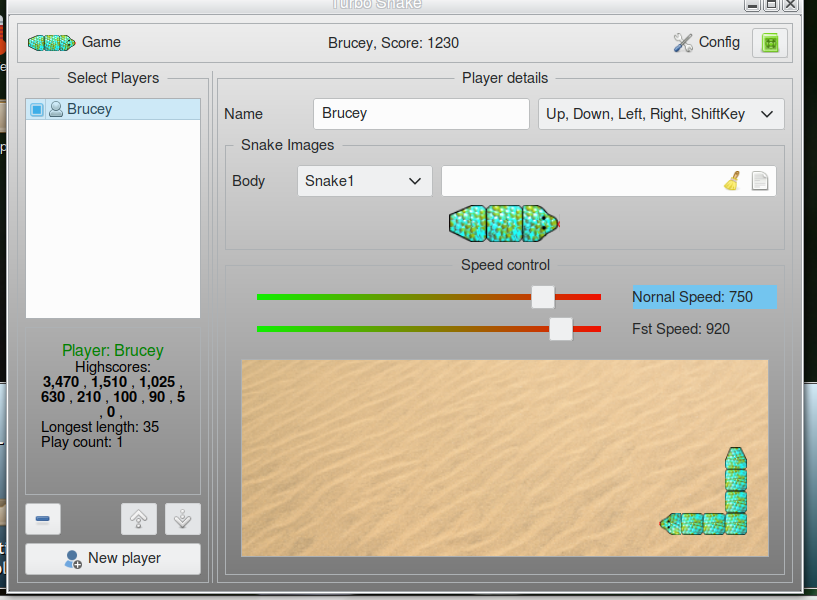Click the Fst Speed slider handle
Screen dimensions: 817x600
click(561, 329)
